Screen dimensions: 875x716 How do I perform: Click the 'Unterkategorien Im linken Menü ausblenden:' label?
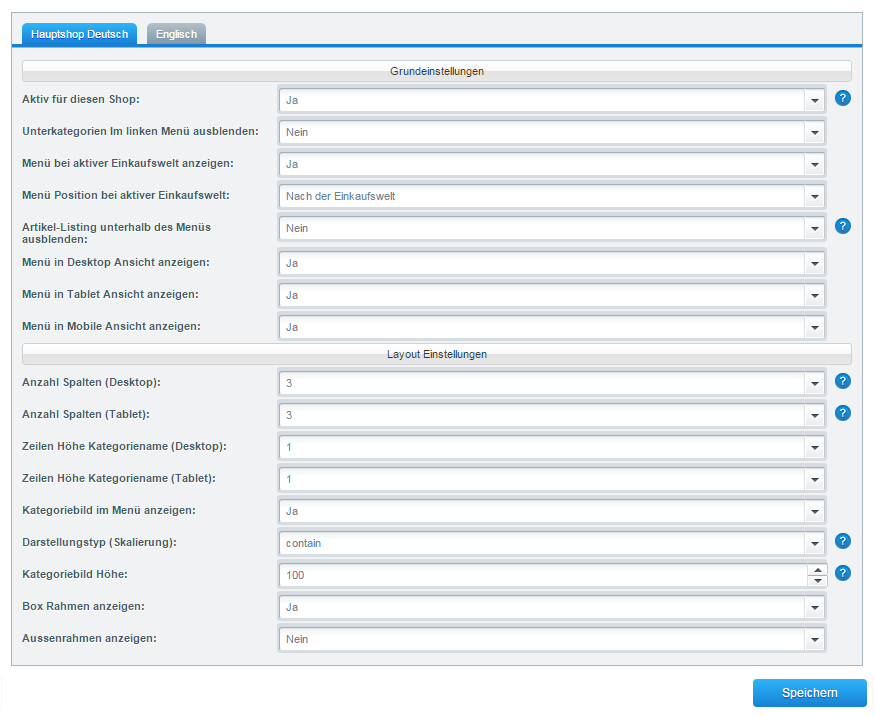pyautogui.click(x=140, y=131)
